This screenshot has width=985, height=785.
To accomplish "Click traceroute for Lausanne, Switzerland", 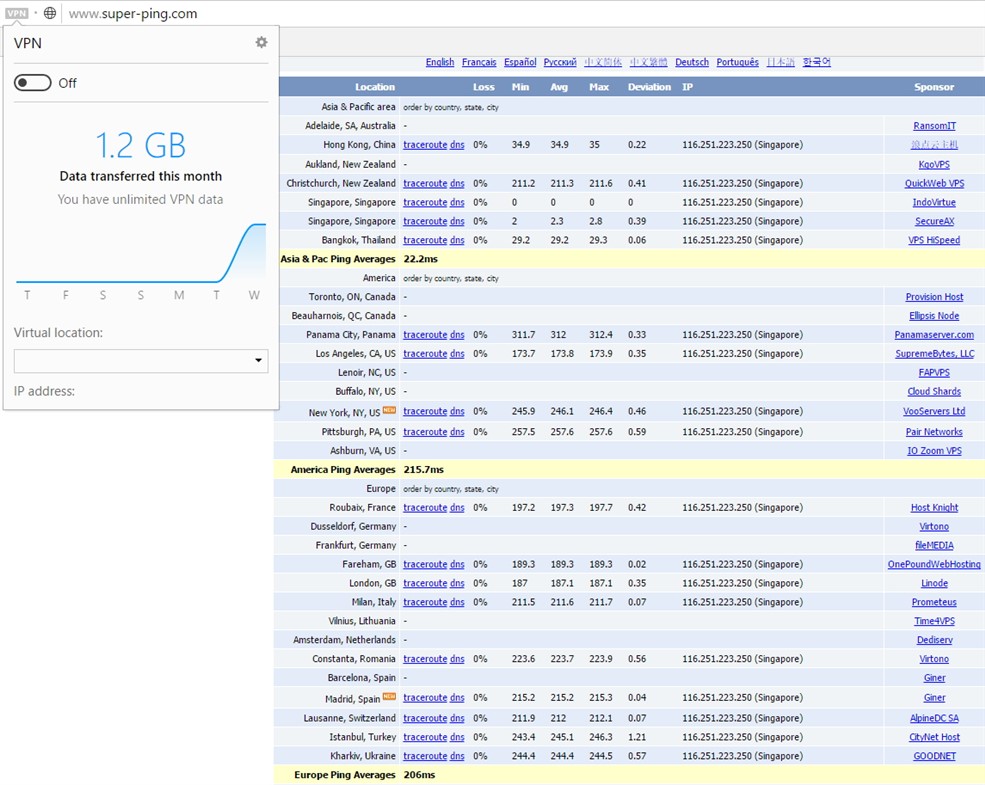I will pos(425,718).
